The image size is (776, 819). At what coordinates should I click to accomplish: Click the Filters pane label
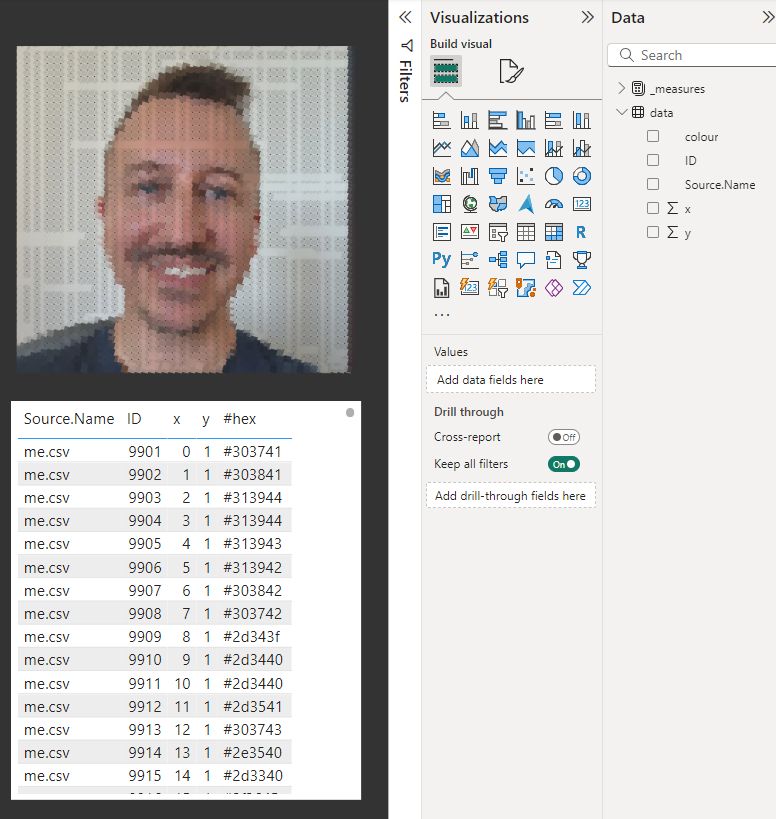click(x=405, y=81)
